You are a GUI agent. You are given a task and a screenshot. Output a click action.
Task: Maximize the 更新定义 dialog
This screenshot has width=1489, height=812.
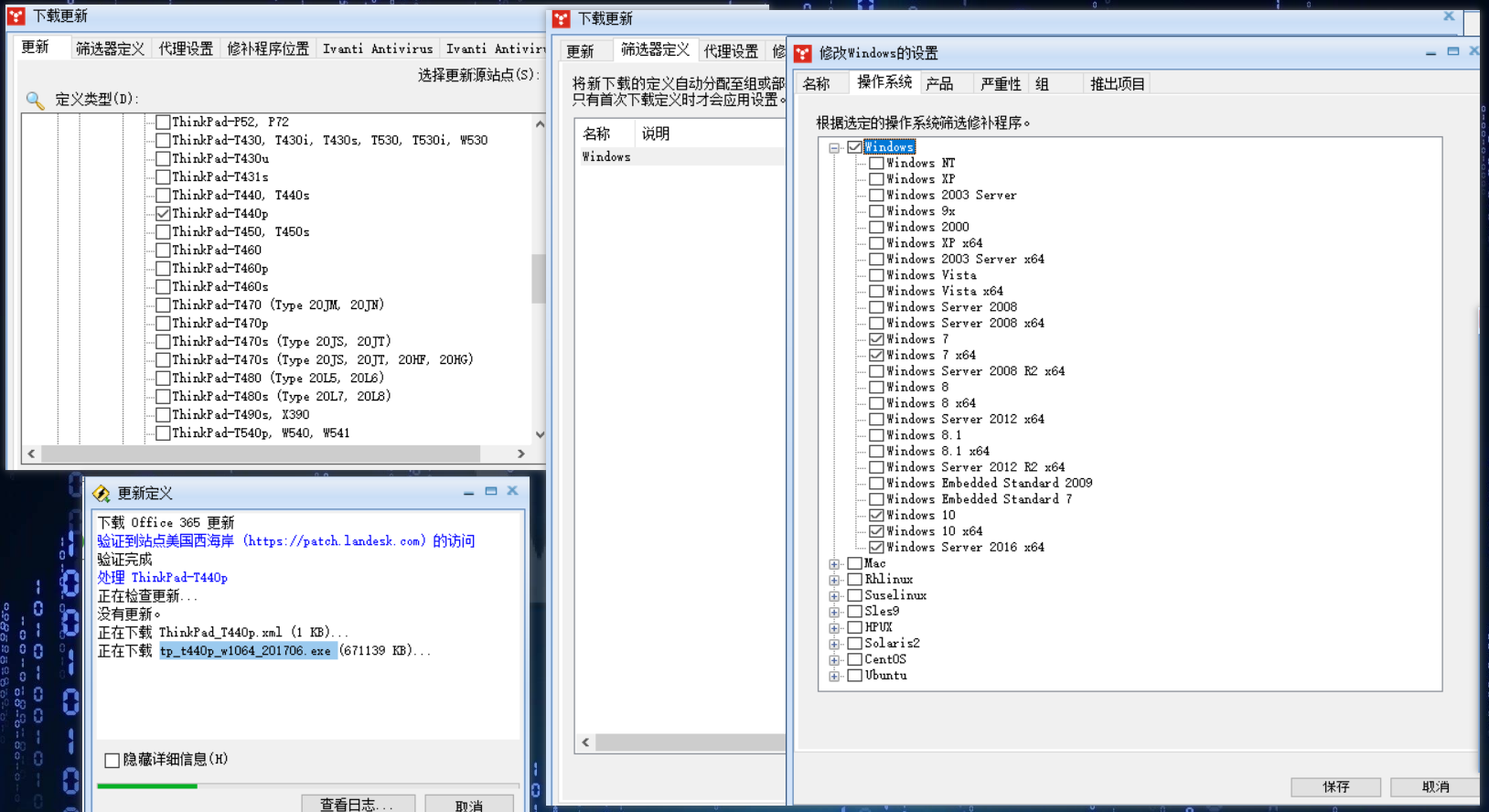pyautogui.click(x=491, y=492)
